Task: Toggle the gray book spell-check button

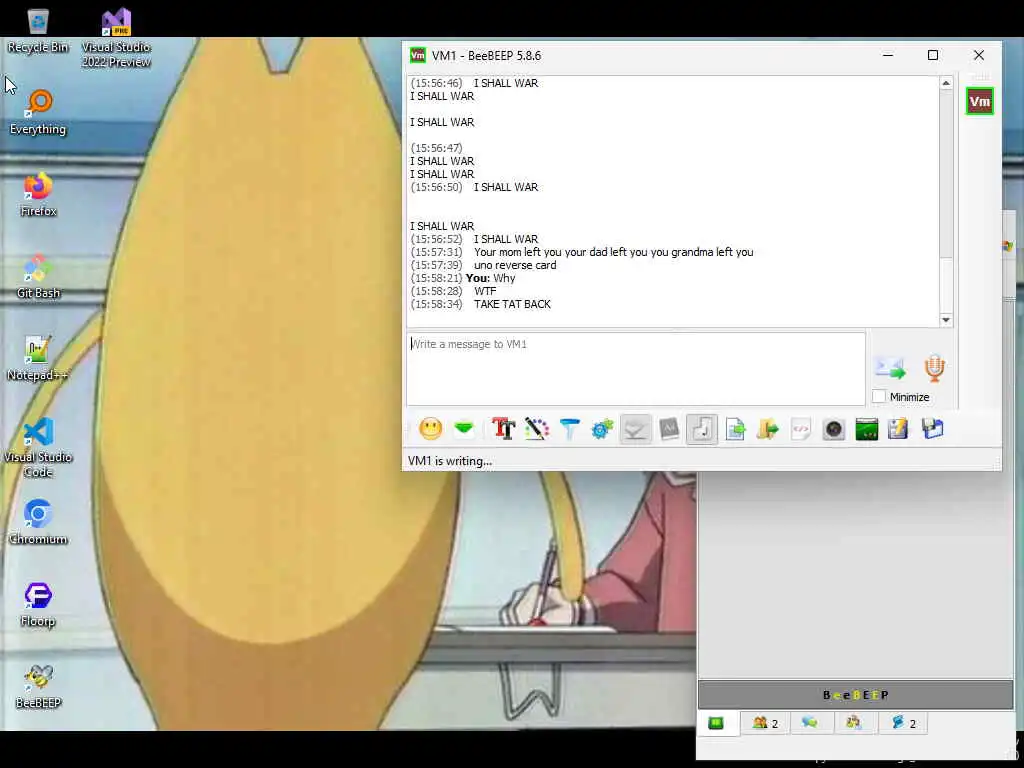Action: 669,429
